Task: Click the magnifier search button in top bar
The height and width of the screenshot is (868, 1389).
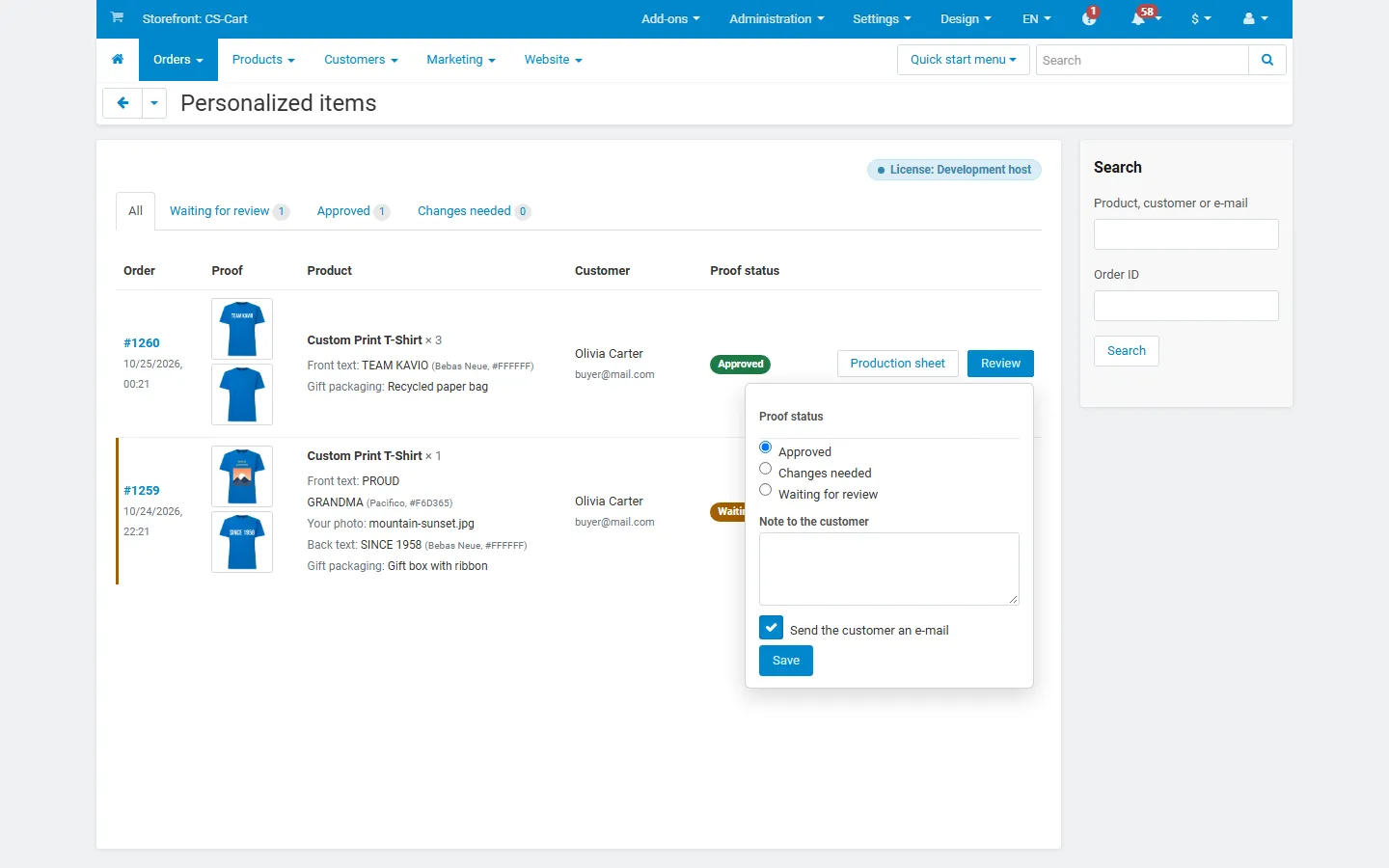Action: (1267, 60)
